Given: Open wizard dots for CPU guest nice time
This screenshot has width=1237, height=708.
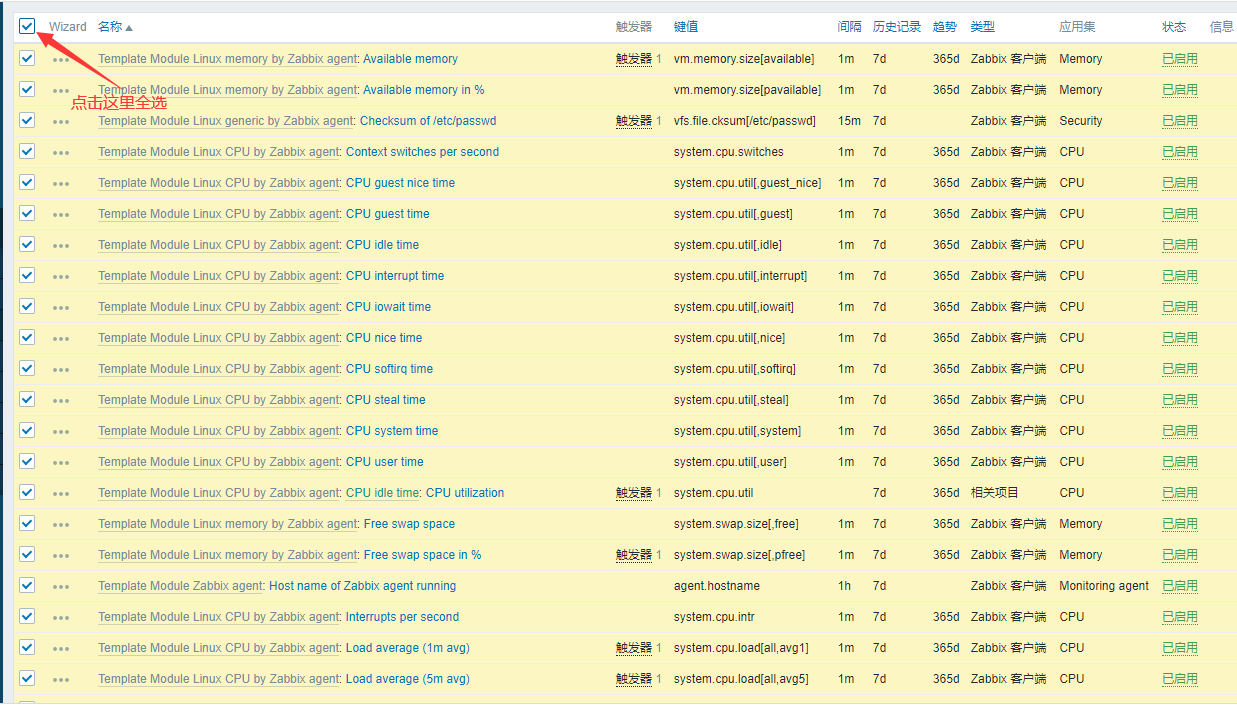Looking at the screenshot, I should pos(61,183).
